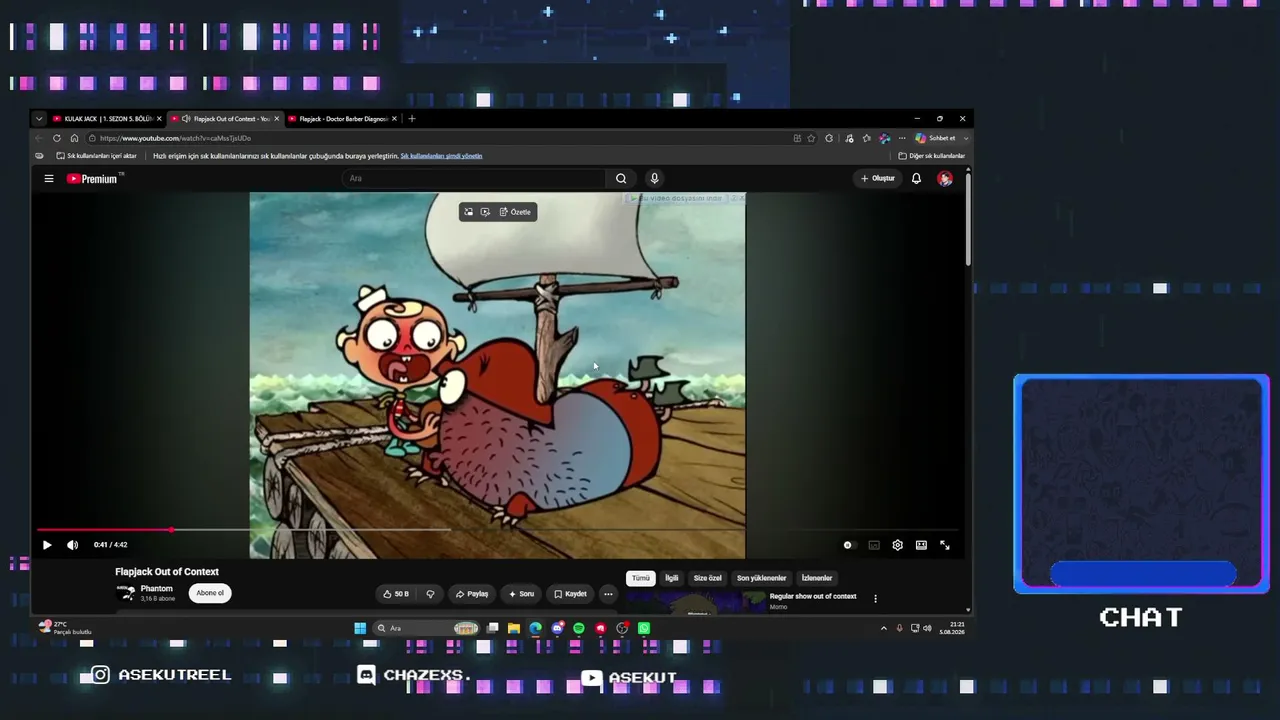Click the Özetle summarize button on video
The image size is (1280, 720).
[516, 212]
